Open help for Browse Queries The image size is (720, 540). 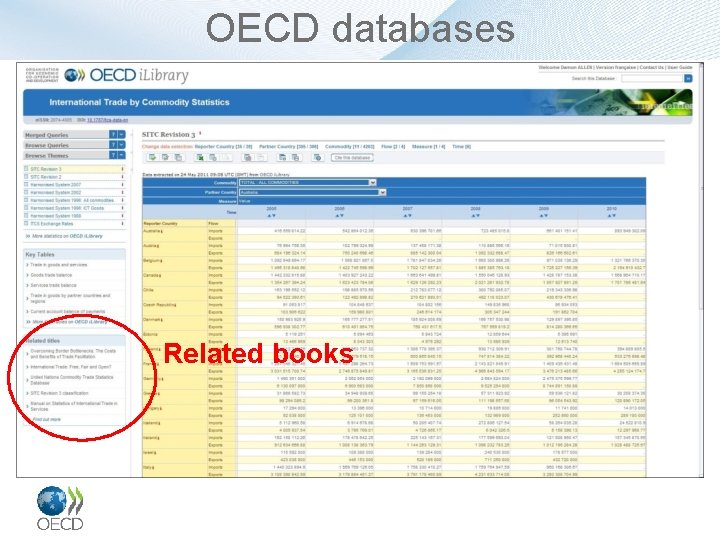tap(113, 145)
